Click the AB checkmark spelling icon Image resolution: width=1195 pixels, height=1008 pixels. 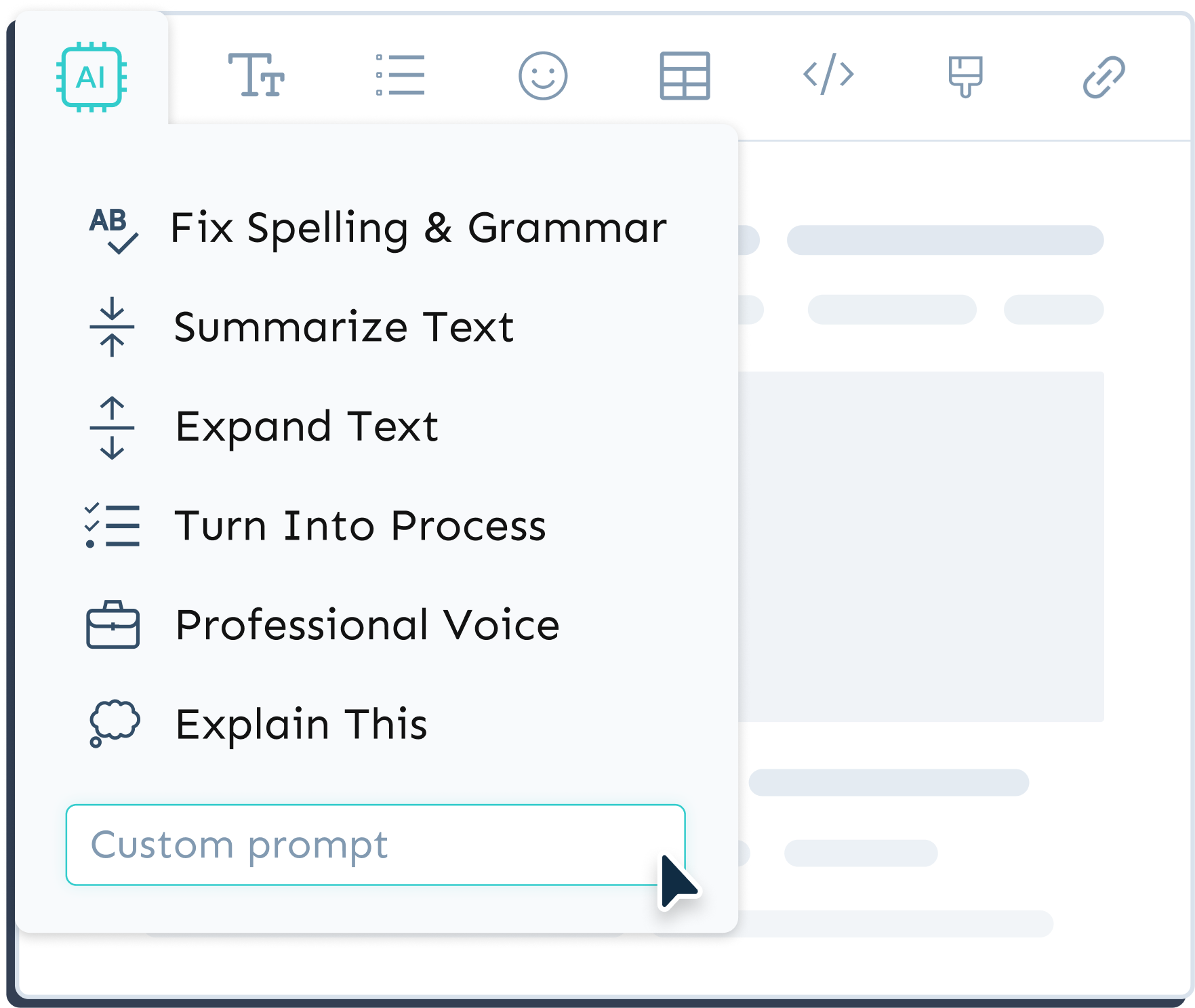tap(113, 229)
